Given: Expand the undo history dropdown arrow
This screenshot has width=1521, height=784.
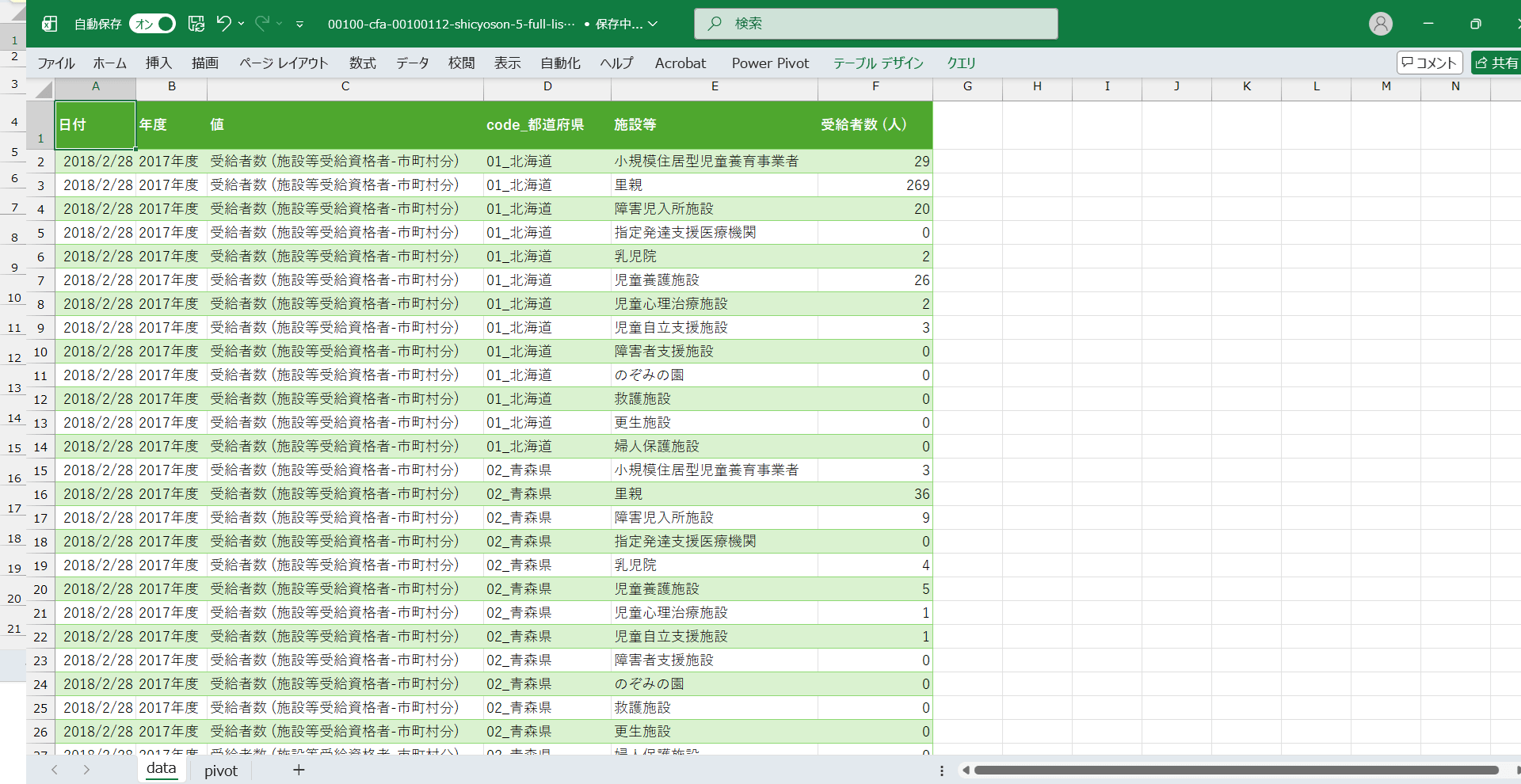Looking at the screenshot, I should point(242,24).
